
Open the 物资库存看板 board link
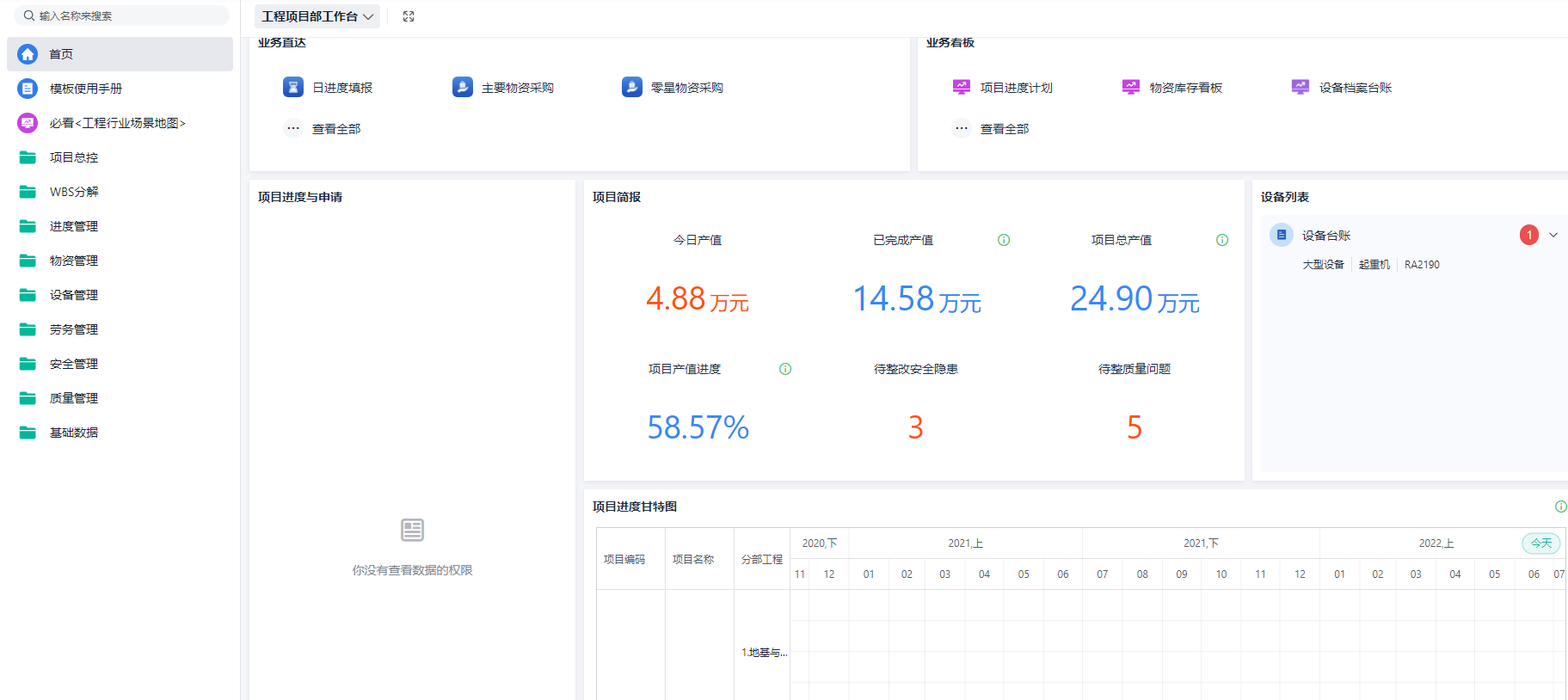(1186, 88)
